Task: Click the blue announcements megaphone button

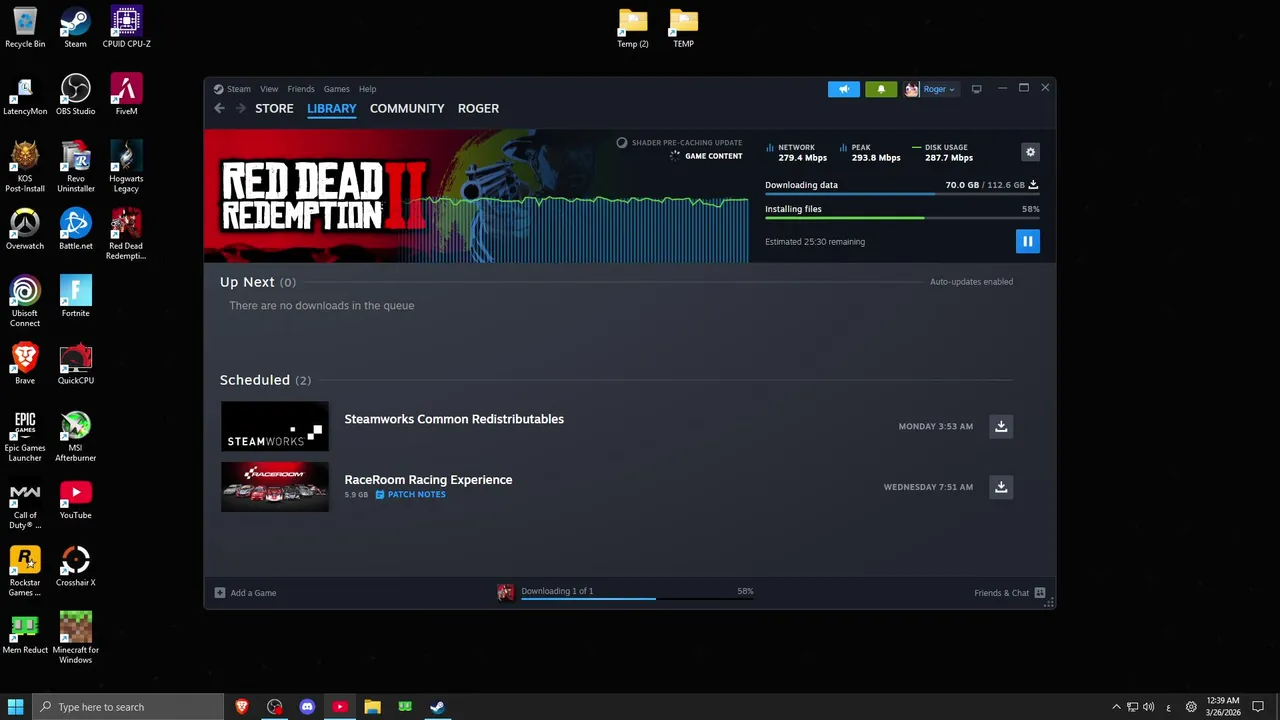Action: coord(843,89)
